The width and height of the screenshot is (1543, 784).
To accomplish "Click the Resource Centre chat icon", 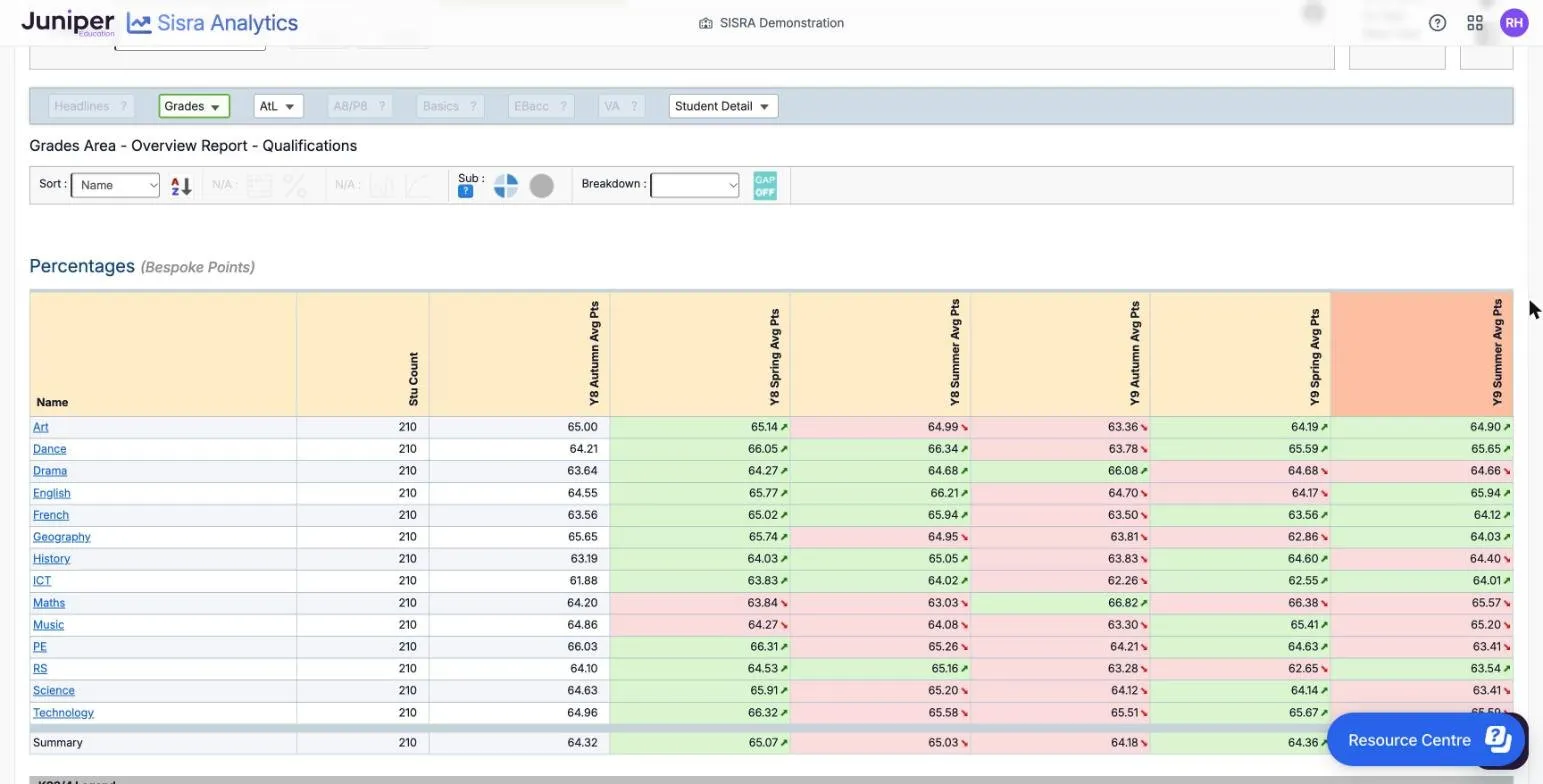I will 1498,739.
